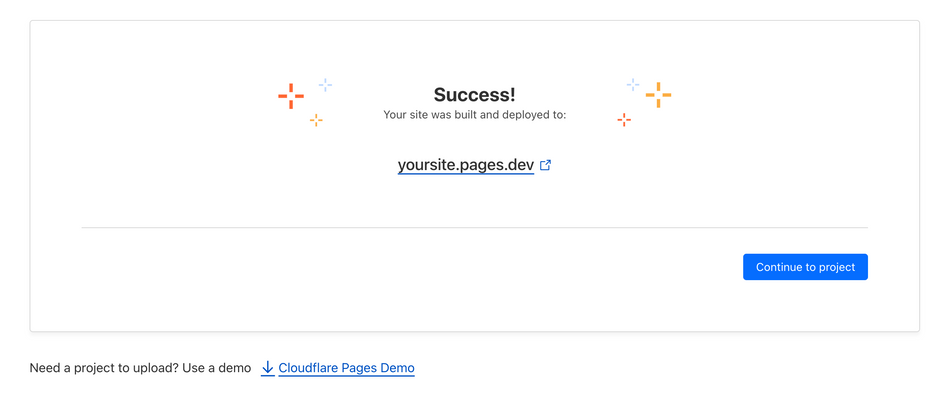The width and height of the screenshot is (948, 405).
Task: Click the external link icon beside yoursite.pages.dev
Action: (x=545, y=166)
